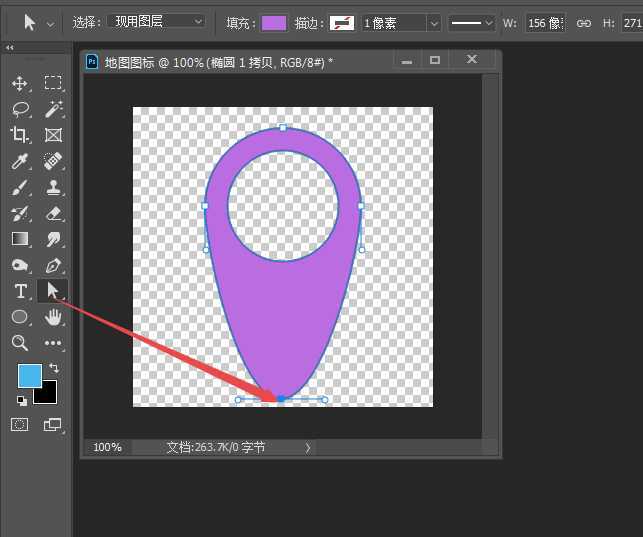Swap foreground and background colors
Image resolution: width=643 pixels, height=537 pixels.
(x=54, y=368)
